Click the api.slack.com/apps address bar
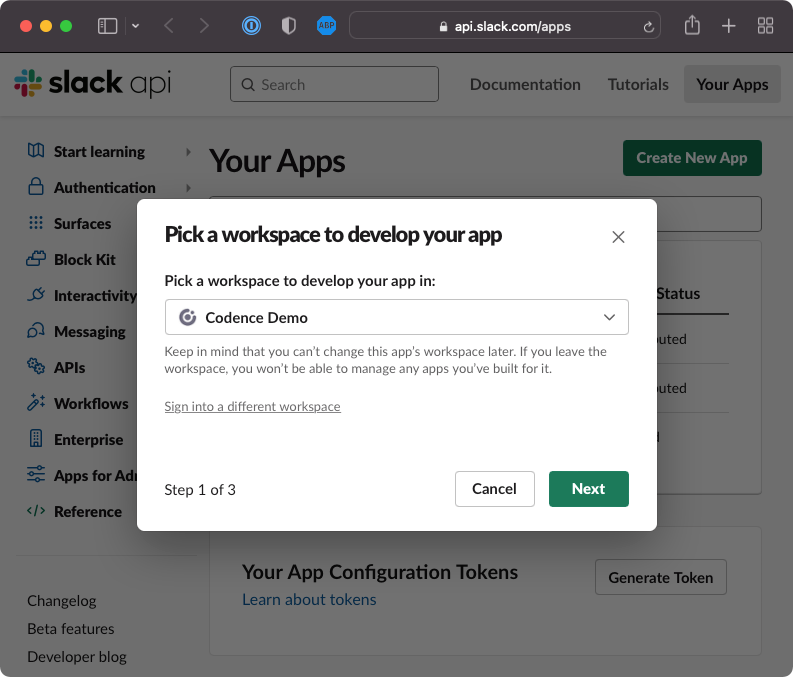The width and height of the screenshot is (793, 677). (x=504, y=26)
